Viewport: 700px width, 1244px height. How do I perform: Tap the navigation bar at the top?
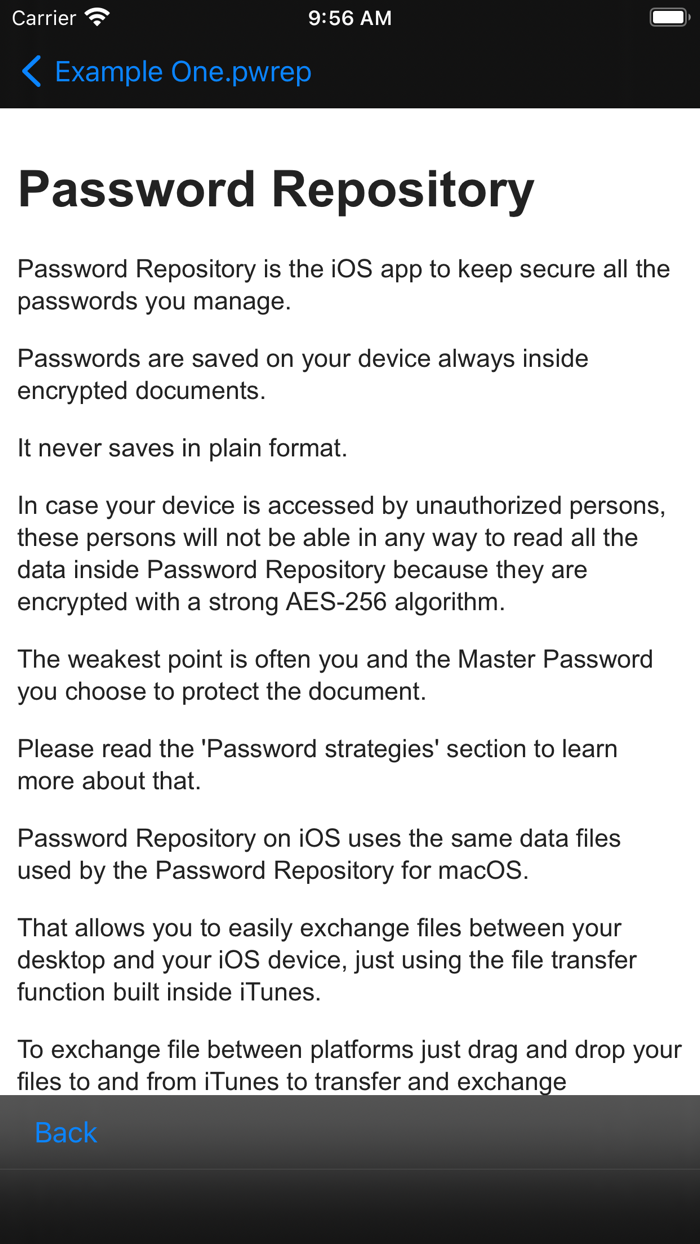[350, 71]
